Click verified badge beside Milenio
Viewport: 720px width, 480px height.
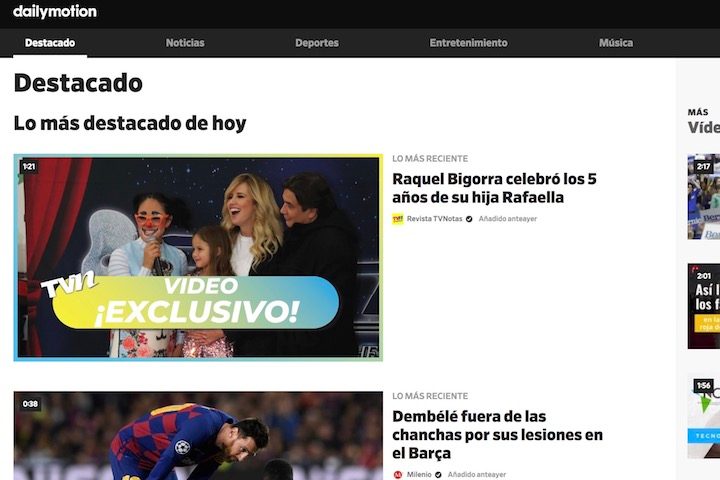point(438,474)
